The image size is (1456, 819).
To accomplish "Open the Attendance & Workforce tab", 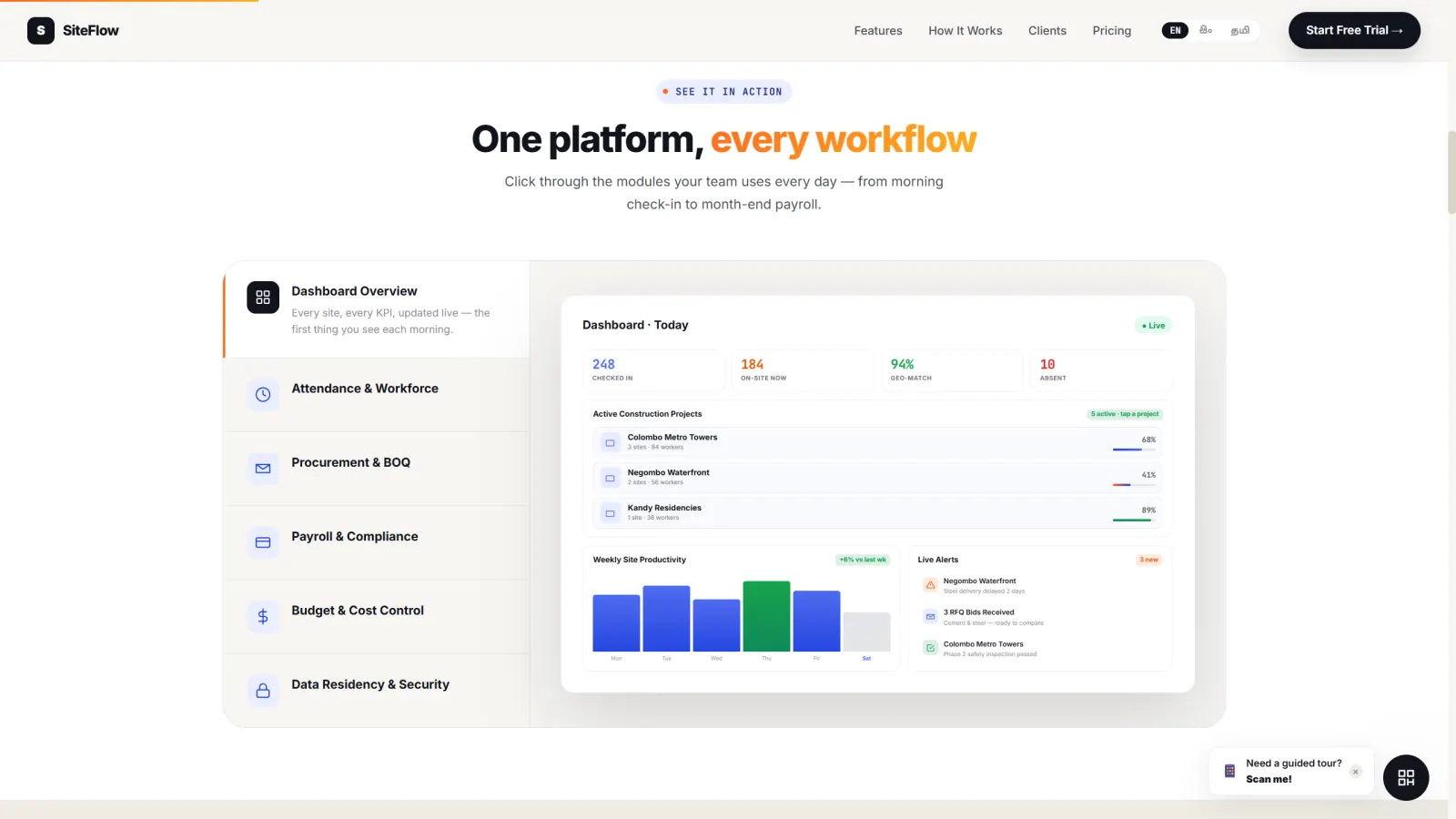I will pos(377,394).
